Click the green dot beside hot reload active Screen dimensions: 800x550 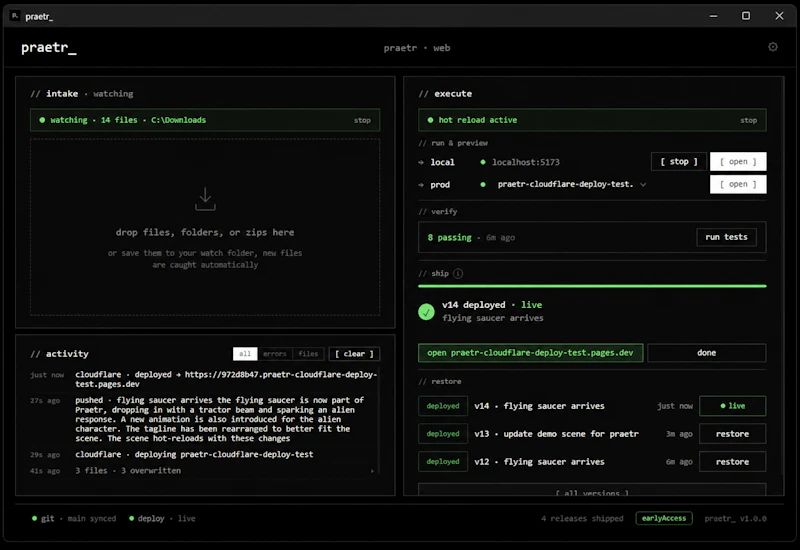(430, 120)
